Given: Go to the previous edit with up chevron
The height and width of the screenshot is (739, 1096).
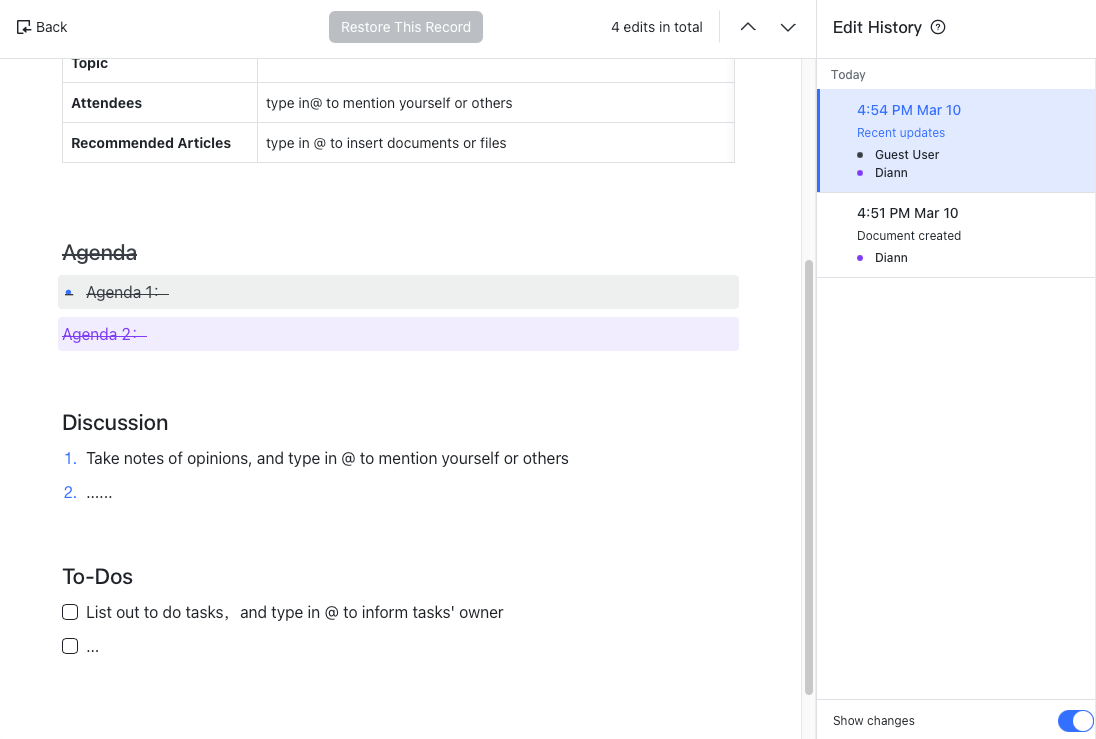Looking at the screenshot, I should 748,27.
